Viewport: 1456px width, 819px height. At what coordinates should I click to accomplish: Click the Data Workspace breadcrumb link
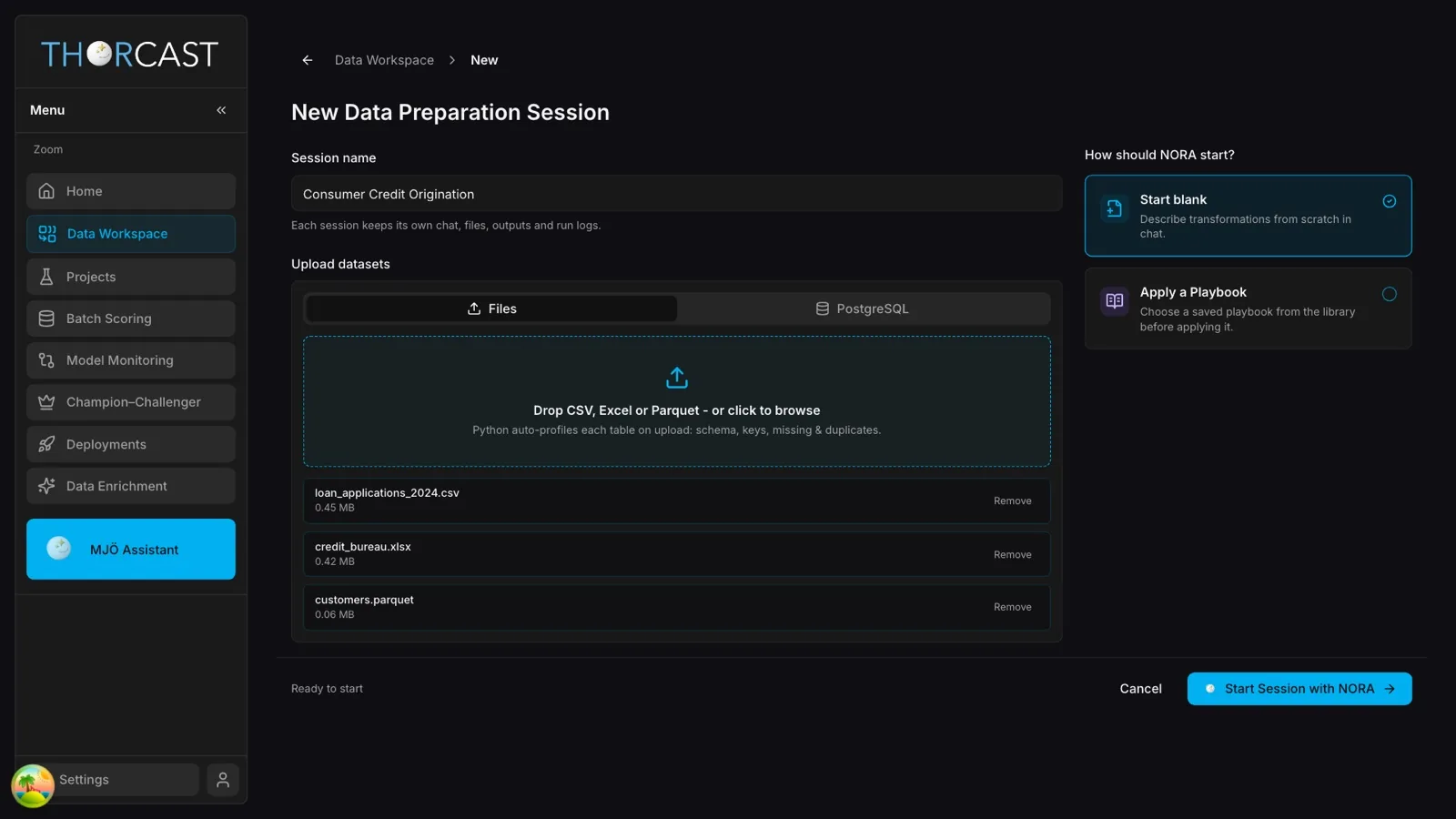384,60
